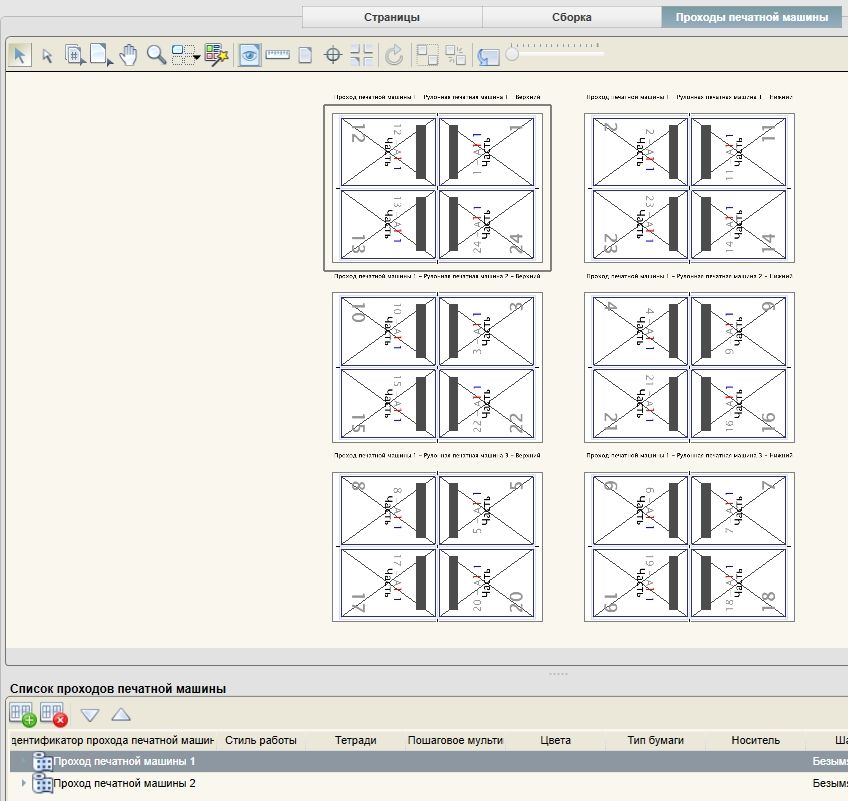Viewport: 848px width, 801px height.
Task: Expand Проход печатной машины 2 row
Action: (x=23, y=783)
